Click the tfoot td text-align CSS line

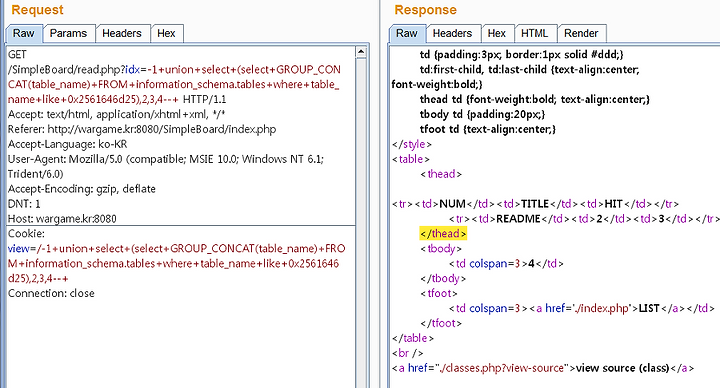point(488,129)
